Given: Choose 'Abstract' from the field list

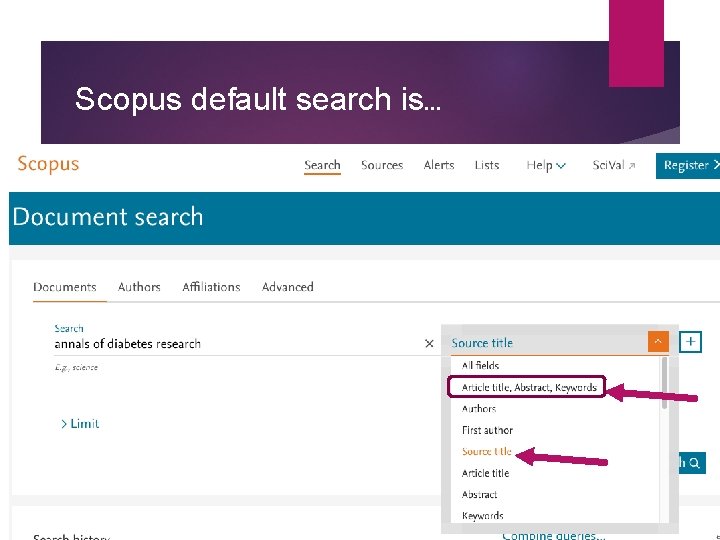Looking at the screenshot, I should pos(479,495).
